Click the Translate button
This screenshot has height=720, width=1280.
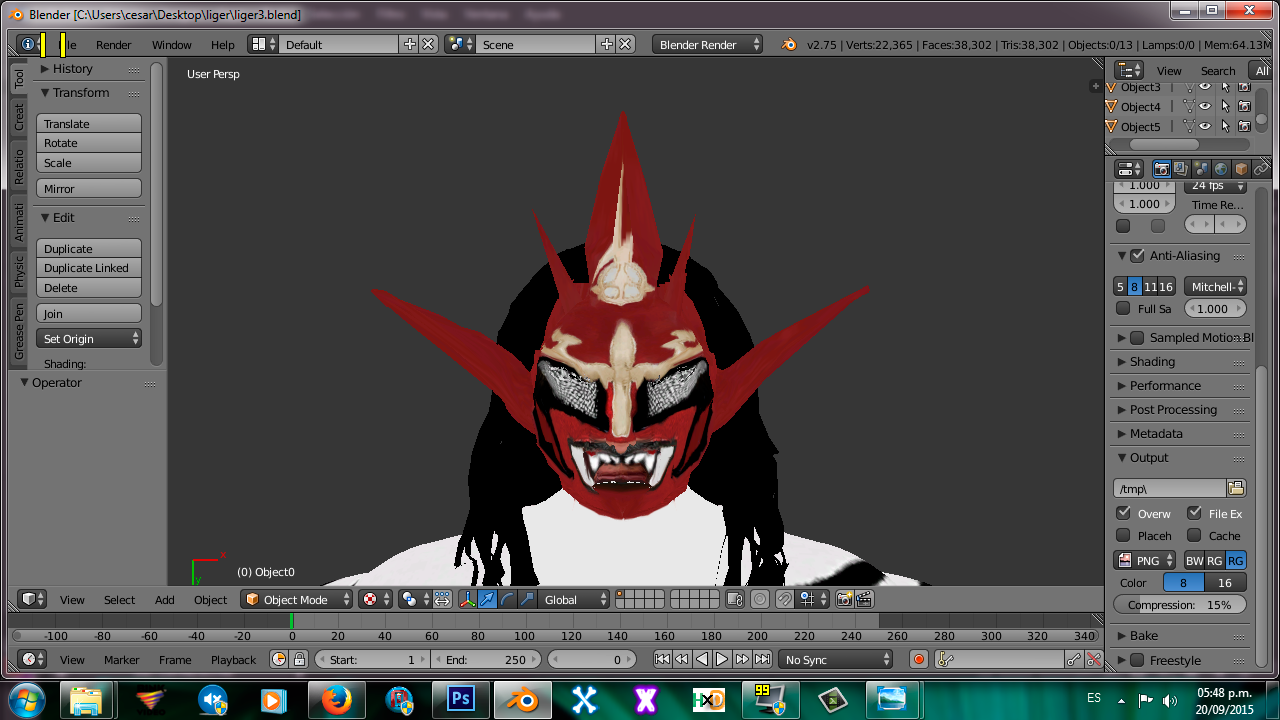point(89,123)
